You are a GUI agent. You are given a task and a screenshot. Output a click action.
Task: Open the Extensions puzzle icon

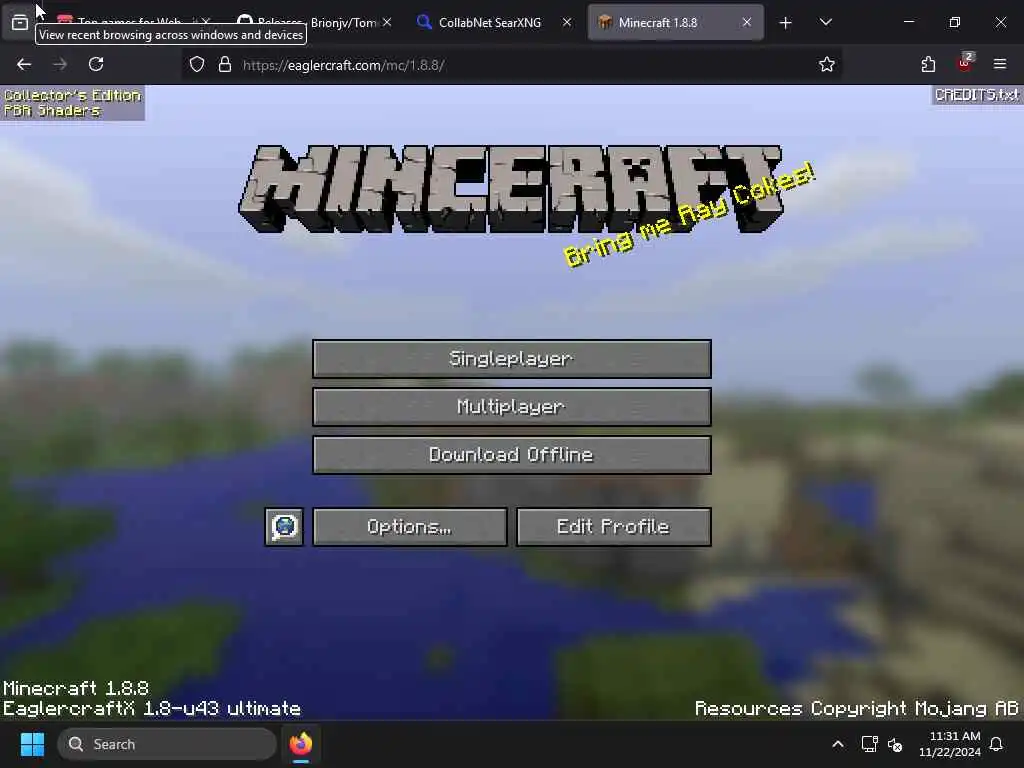click(928, 64)
